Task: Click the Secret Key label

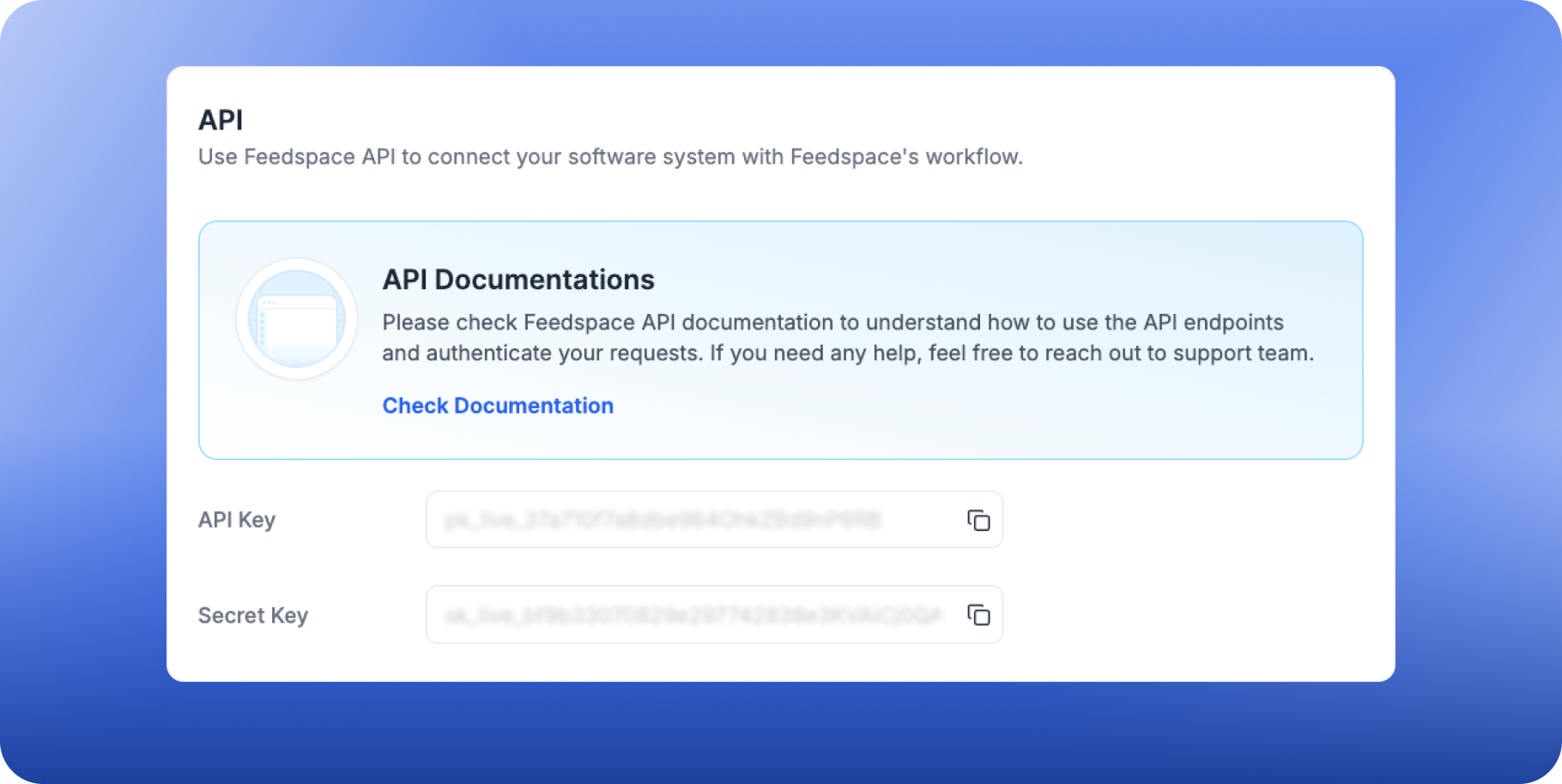Action: click(x=252, y=615)
